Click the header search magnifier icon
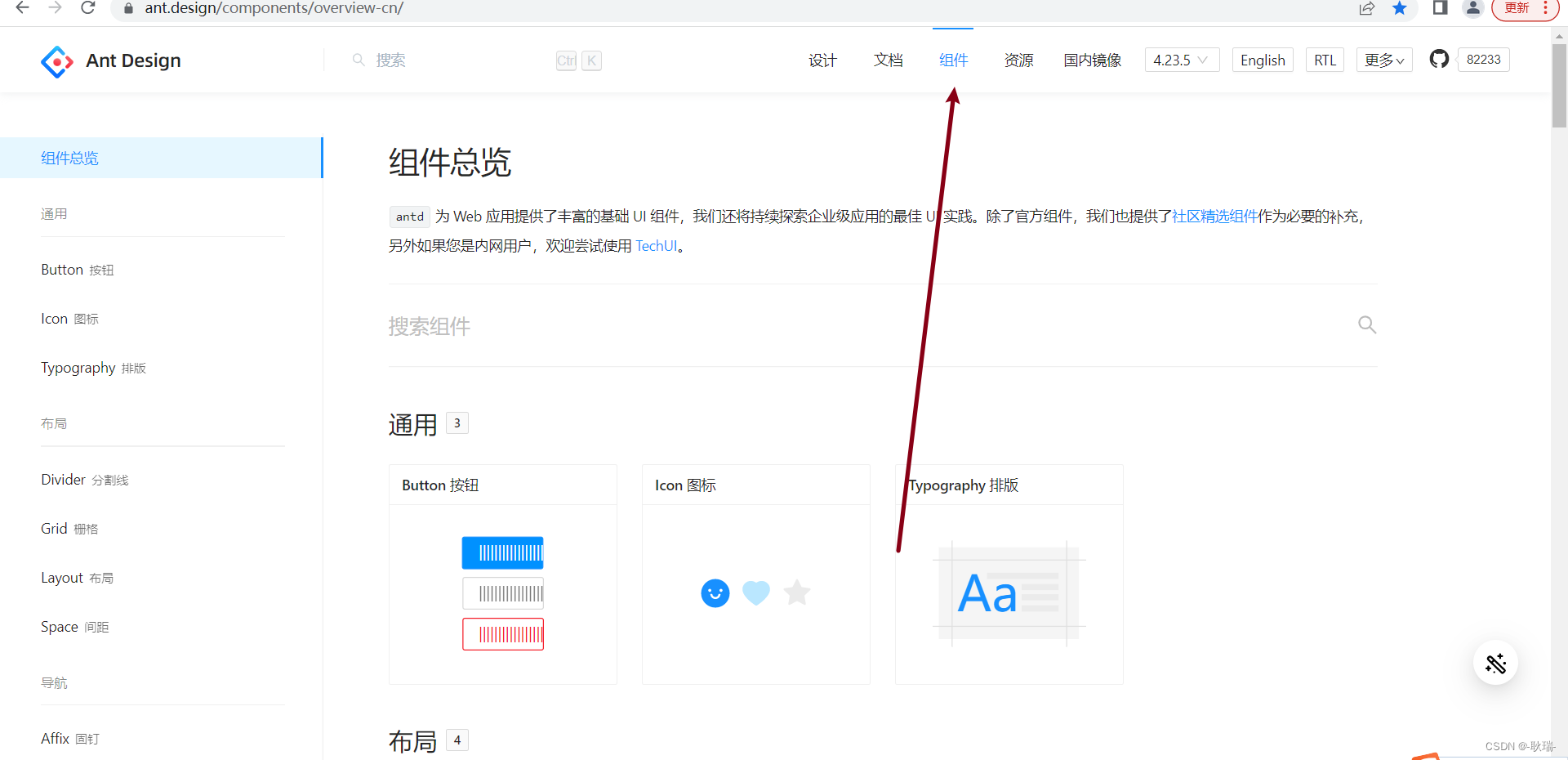 point(359,60)
